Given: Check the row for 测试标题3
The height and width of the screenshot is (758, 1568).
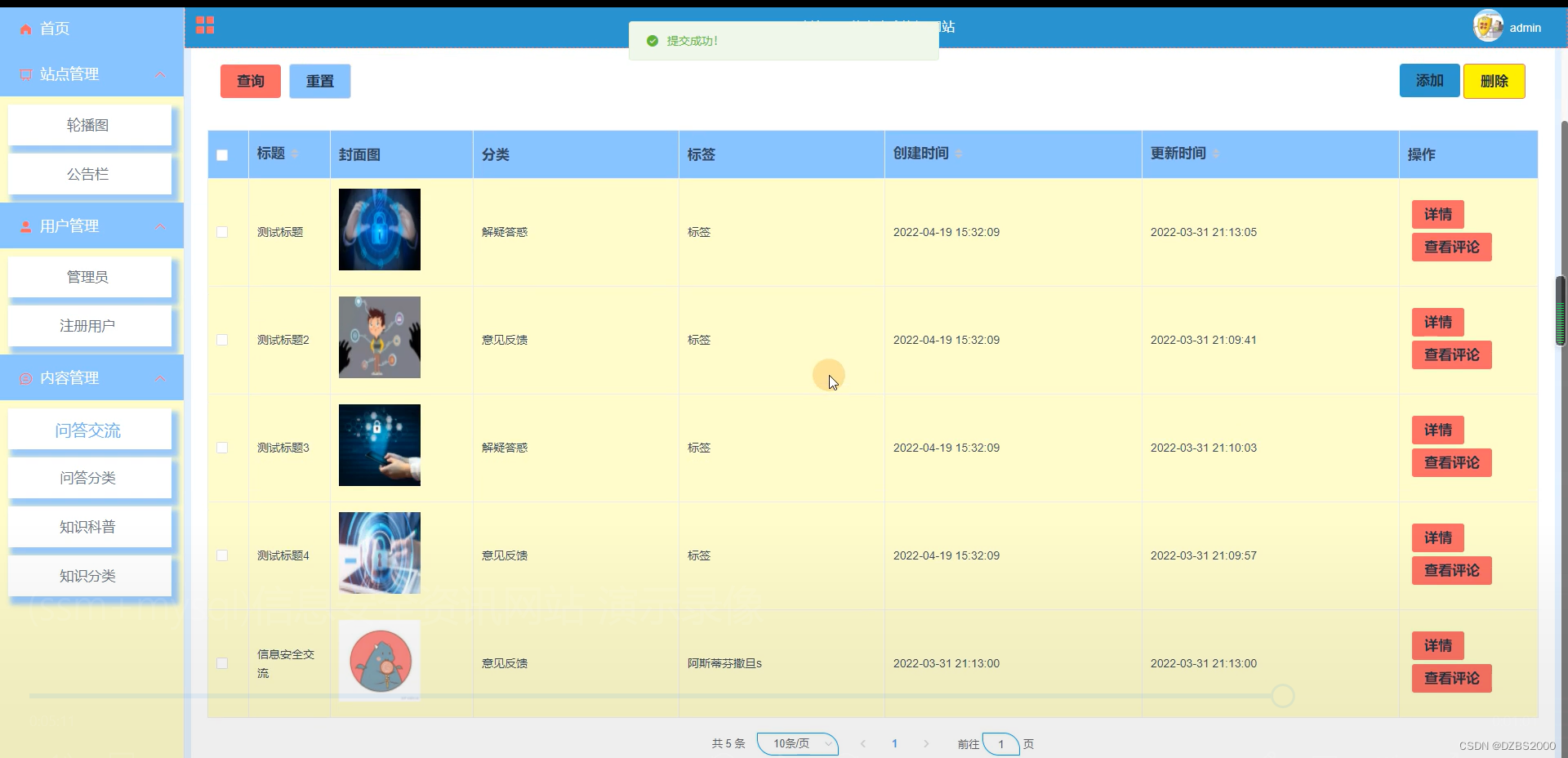Looking at the screenshot, I should click(x=222, y=448).
